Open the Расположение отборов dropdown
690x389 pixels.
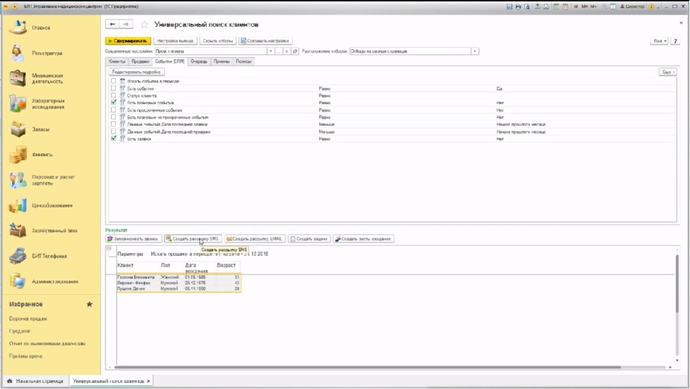(x=475, y=51)
